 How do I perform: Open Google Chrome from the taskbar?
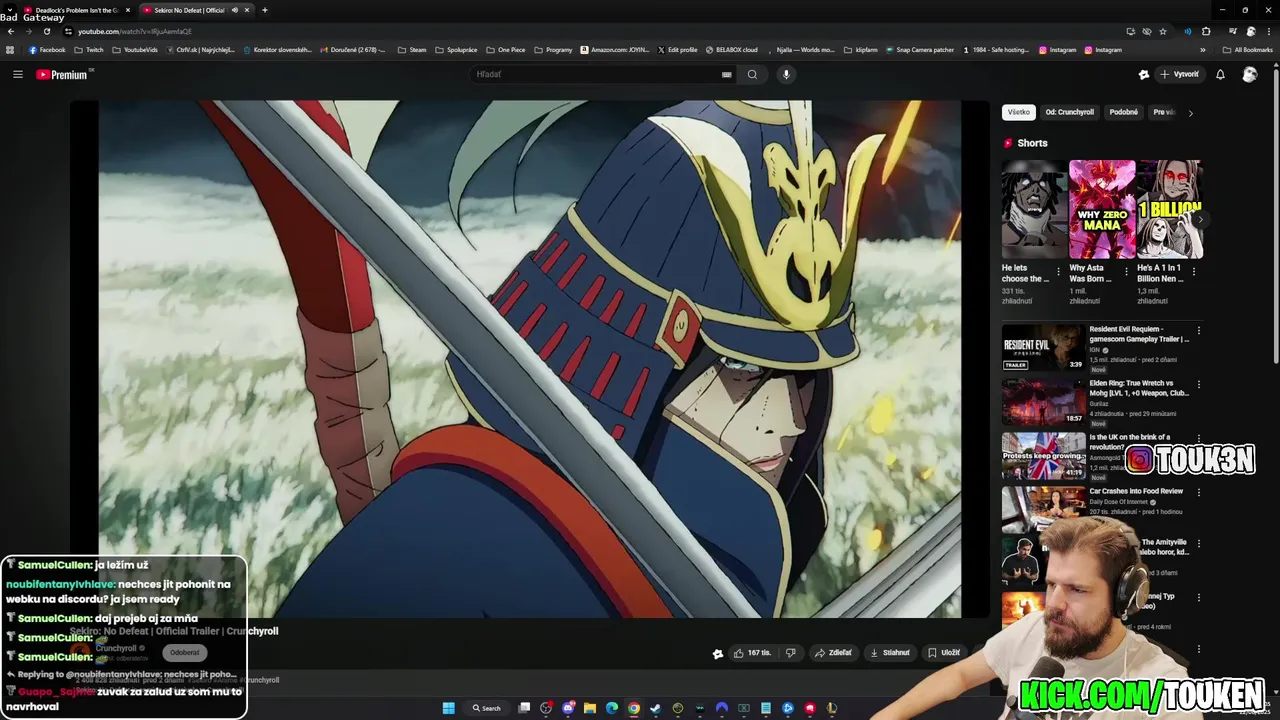[634, 708]
